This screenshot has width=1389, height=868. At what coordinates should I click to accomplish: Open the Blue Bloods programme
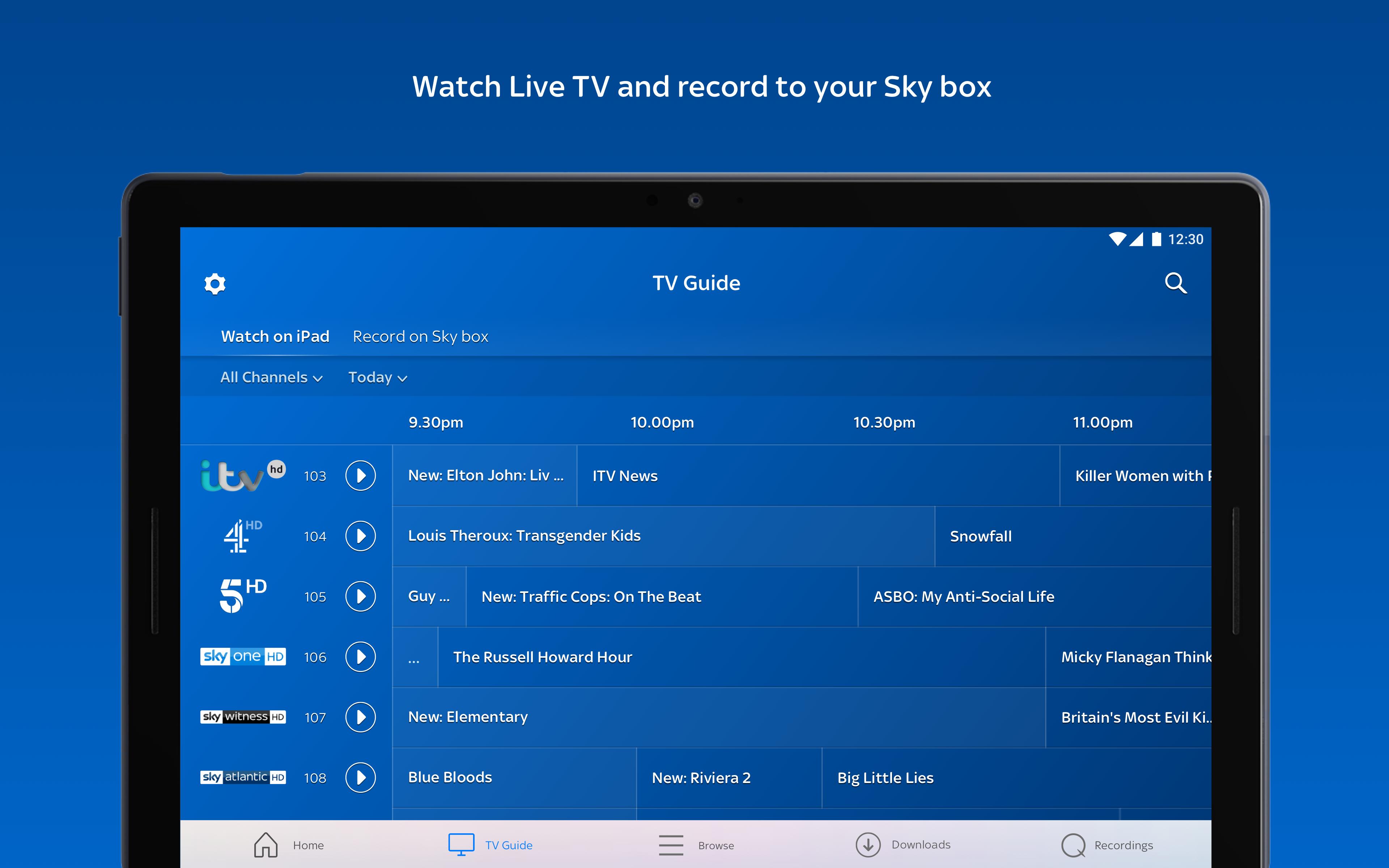[x=514, y=777]
